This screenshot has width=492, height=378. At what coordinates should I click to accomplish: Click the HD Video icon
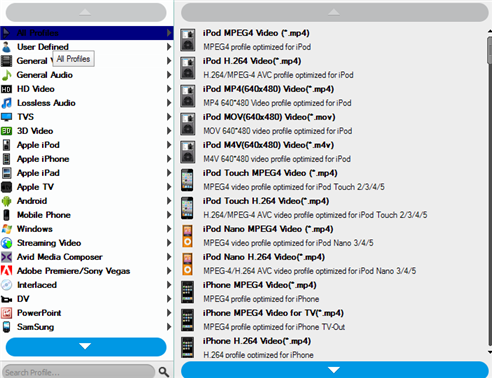(x=6, y=89)
